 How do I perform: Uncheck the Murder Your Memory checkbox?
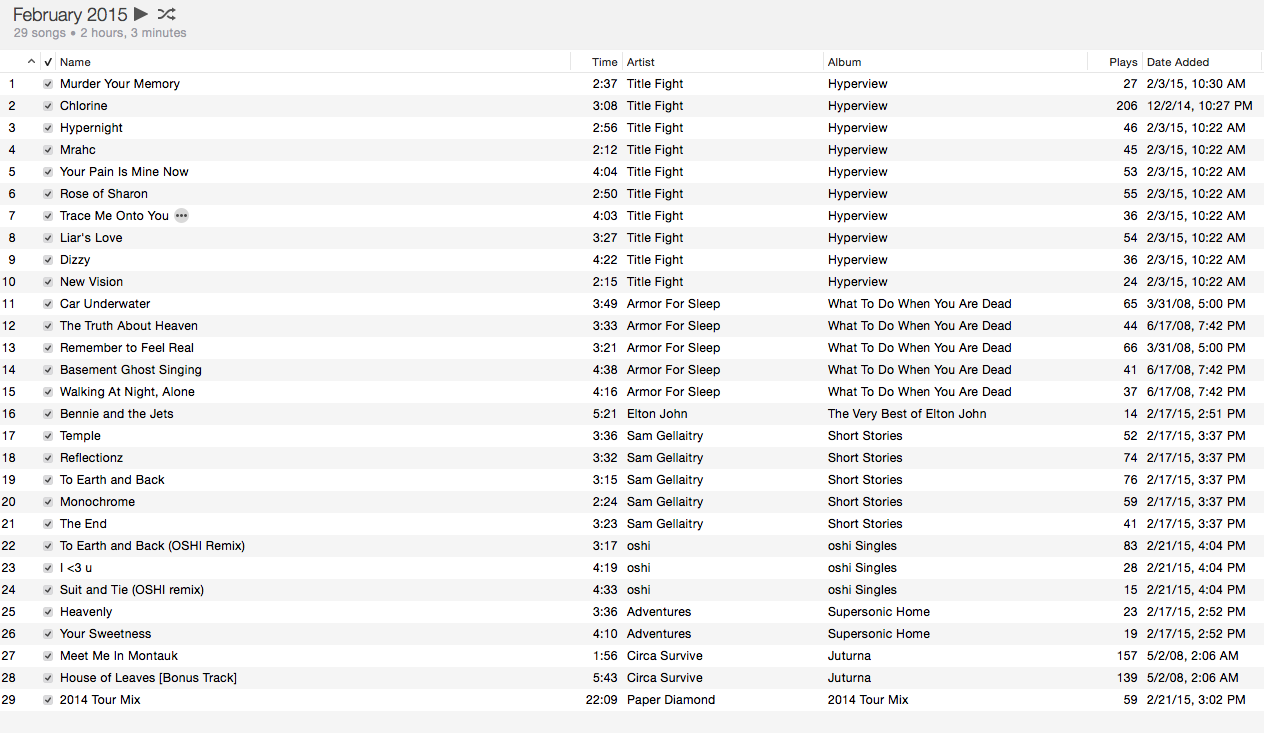click(48, 84)
